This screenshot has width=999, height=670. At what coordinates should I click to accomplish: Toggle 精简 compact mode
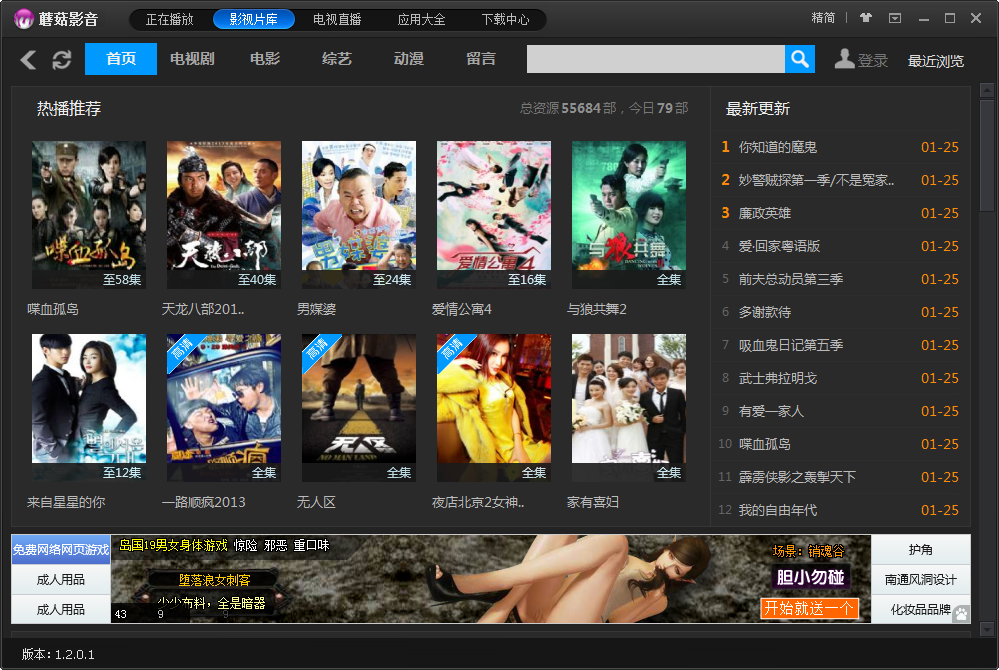(x=823, y=18)
